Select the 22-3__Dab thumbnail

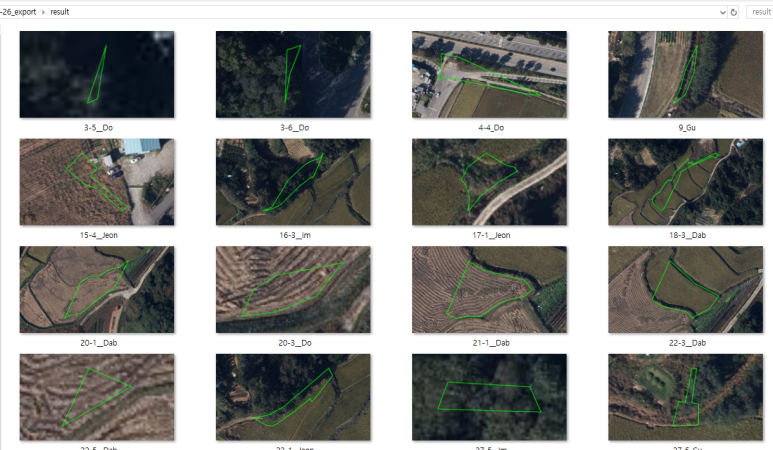[x=685, y=289]
